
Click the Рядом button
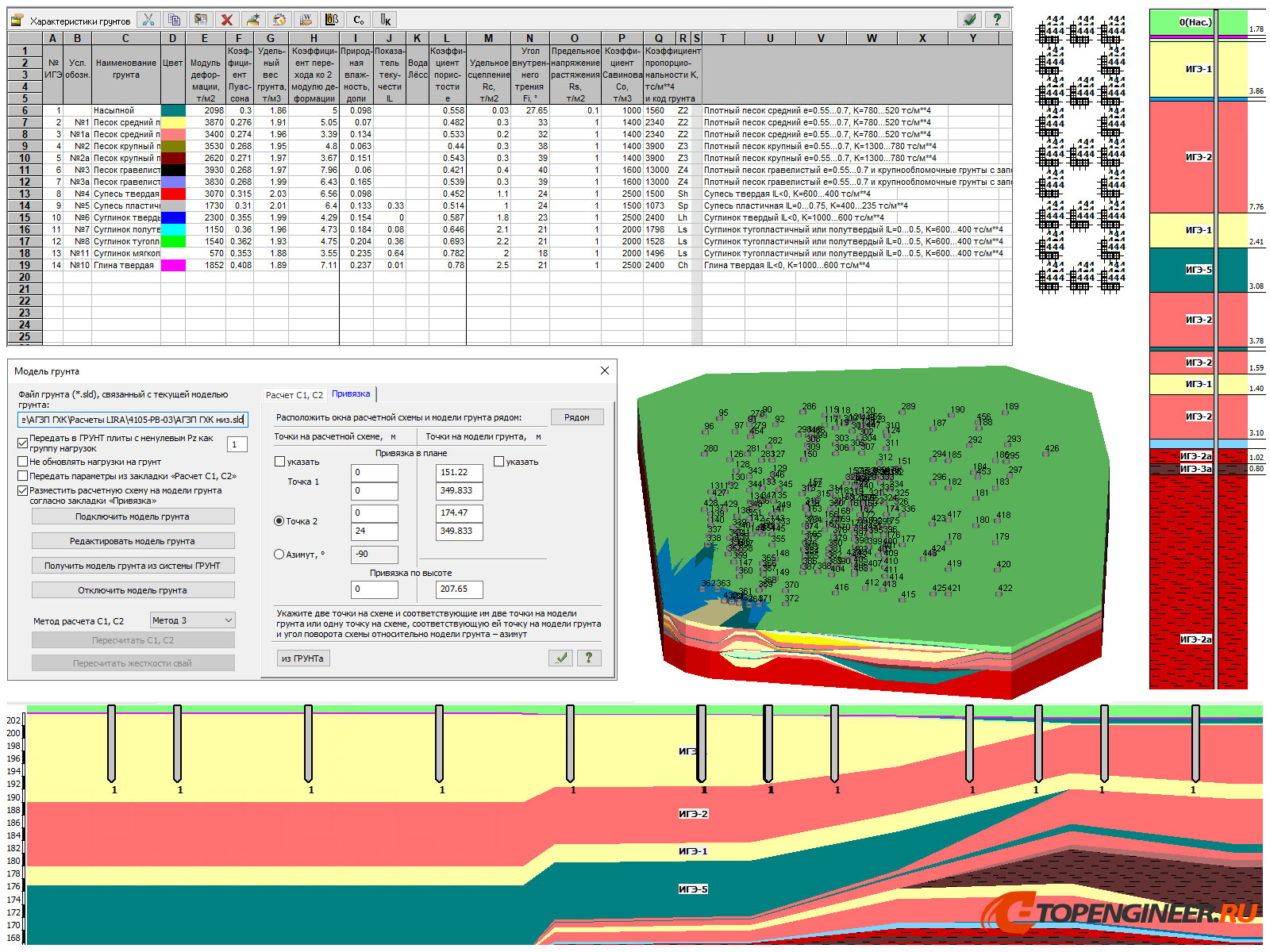click(577, 417)
